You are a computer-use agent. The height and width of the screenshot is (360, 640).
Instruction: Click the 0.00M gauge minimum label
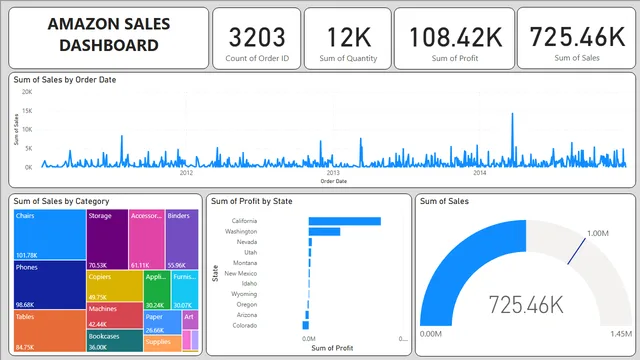pos(431,334)
